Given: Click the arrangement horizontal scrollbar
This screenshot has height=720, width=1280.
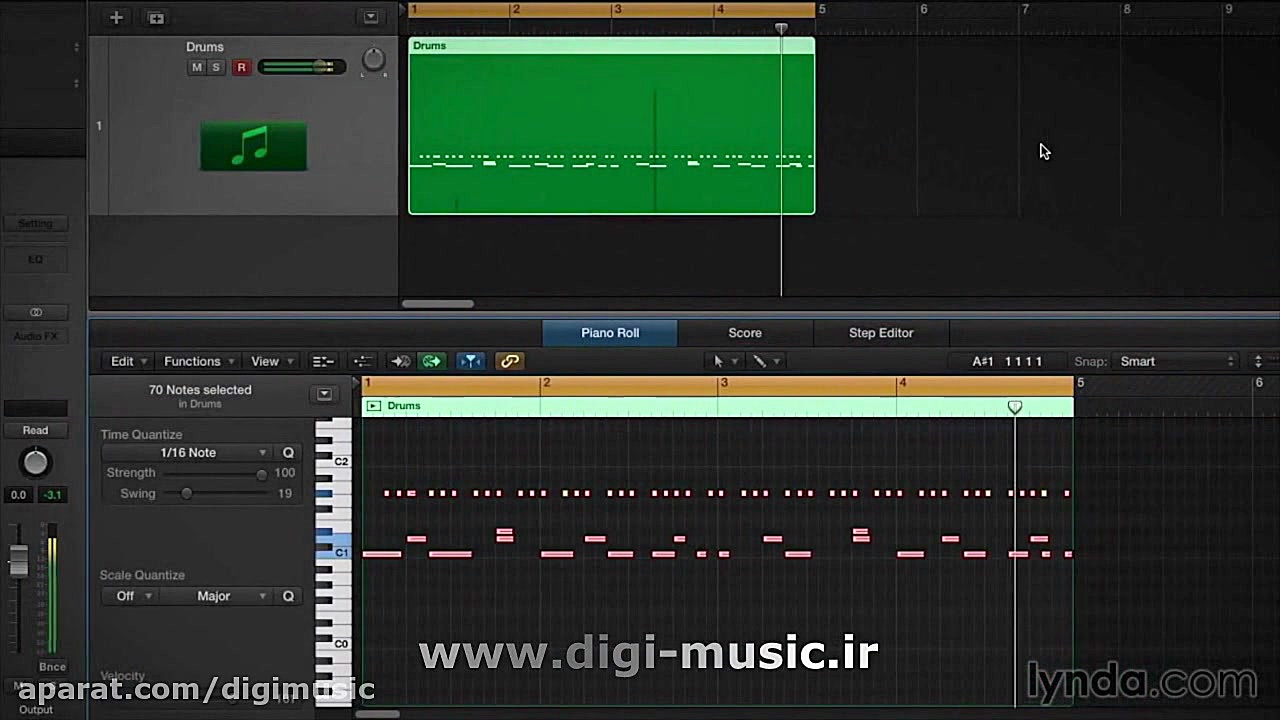Looking at the screenshot, I should coord(438,304).
